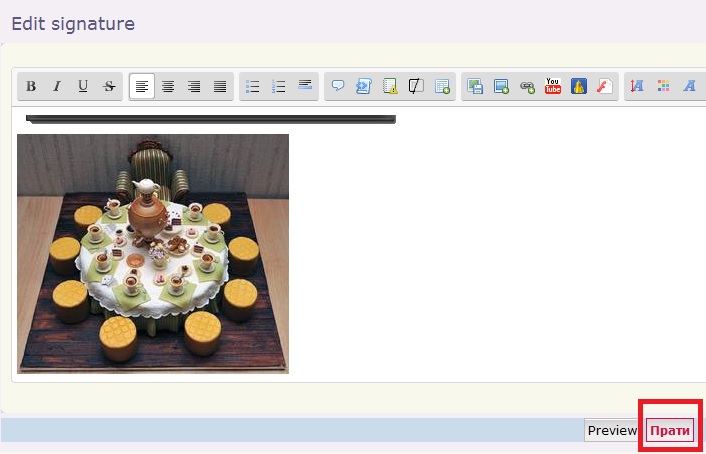Insert a quote bubble
706x454 pixels.
[x=338, y=86]
